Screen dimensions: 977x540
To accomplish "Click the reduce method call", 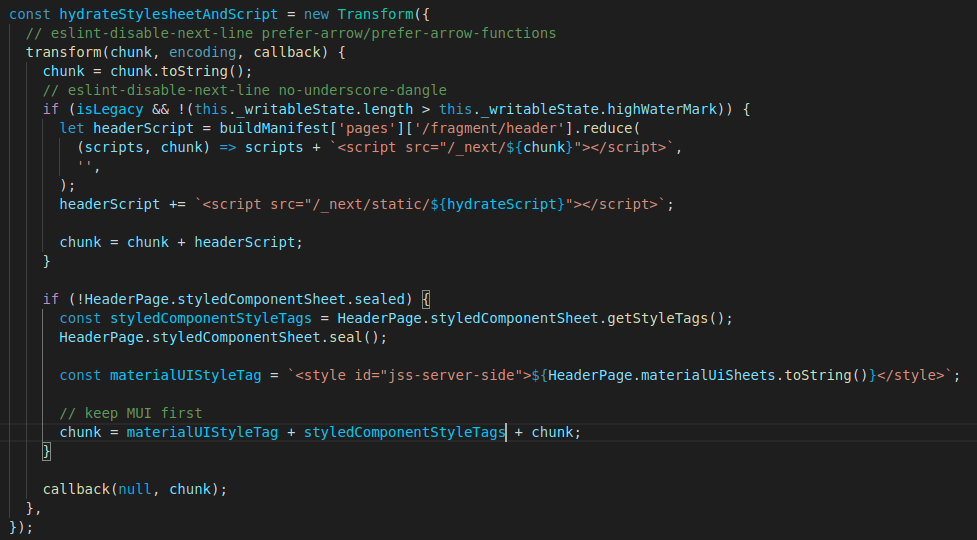I will (x=608, y=128).
